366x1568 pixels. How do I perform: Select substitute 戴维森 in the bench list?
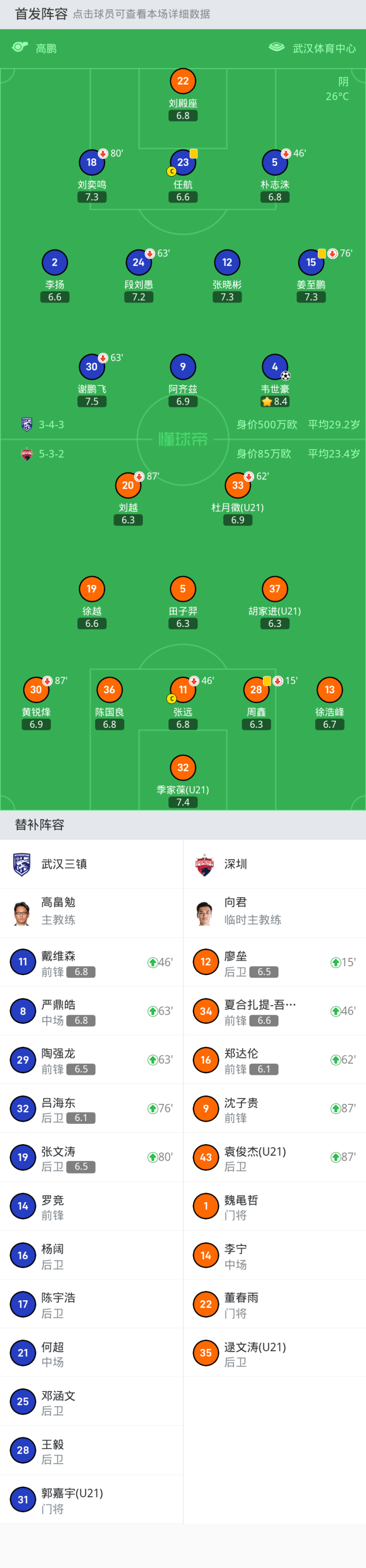click(58, 957)
